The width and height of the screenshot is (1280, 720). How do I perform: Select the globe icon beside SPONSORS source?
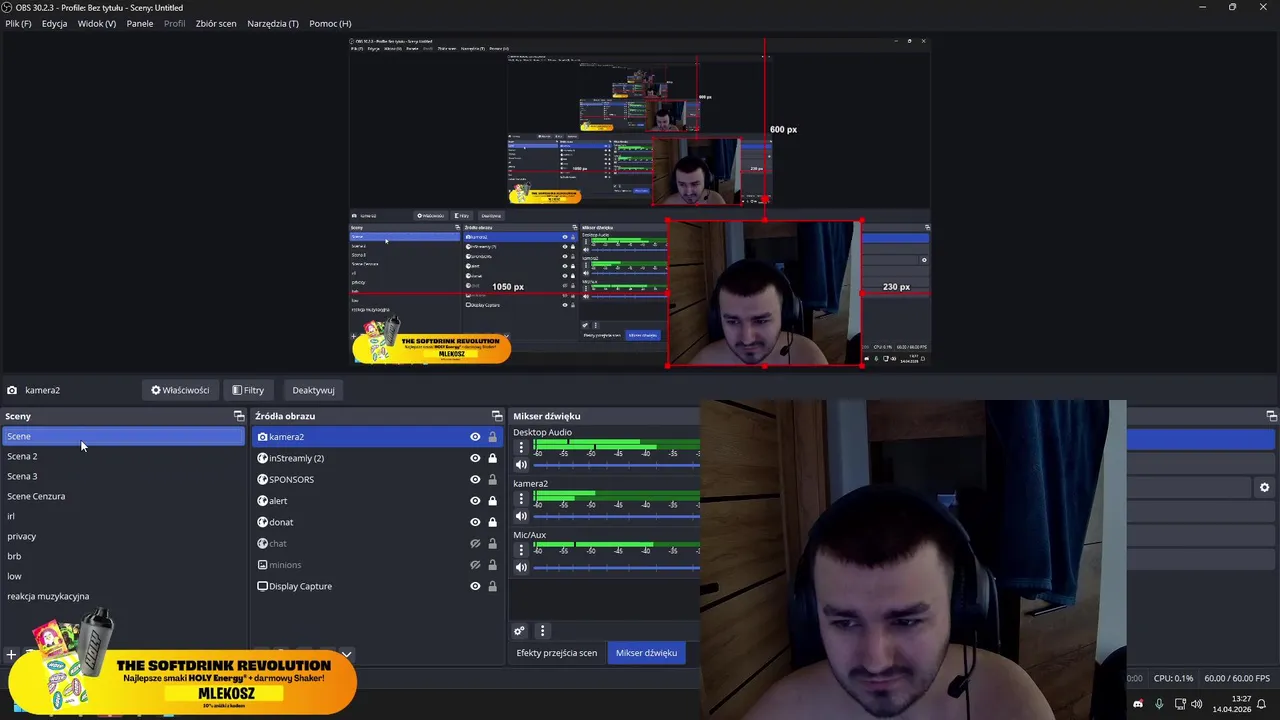(262, 479)
